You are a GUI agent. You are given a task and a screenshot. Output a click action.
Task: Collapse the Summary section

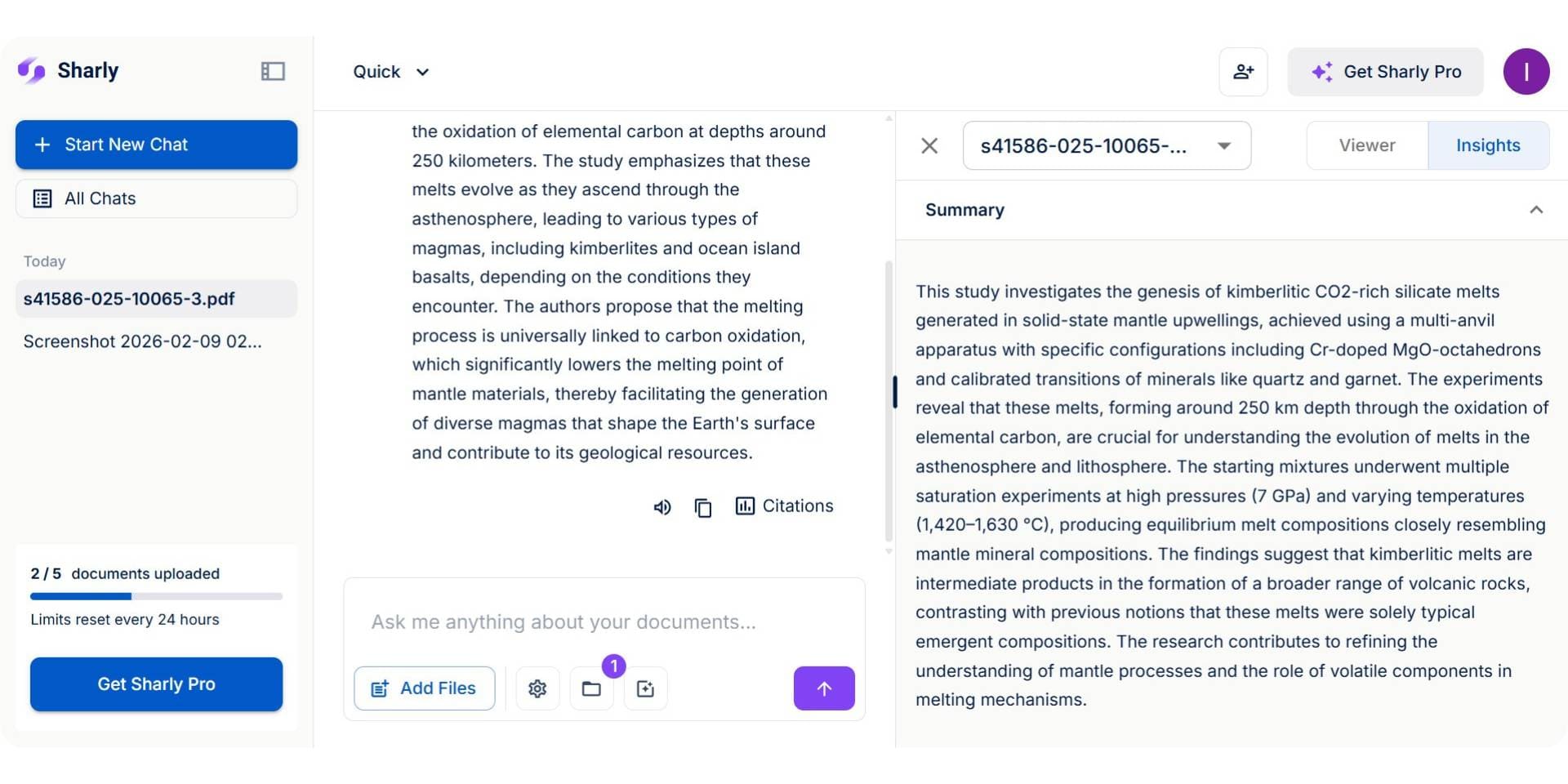pyautogui.click(x=1535, y=210)
